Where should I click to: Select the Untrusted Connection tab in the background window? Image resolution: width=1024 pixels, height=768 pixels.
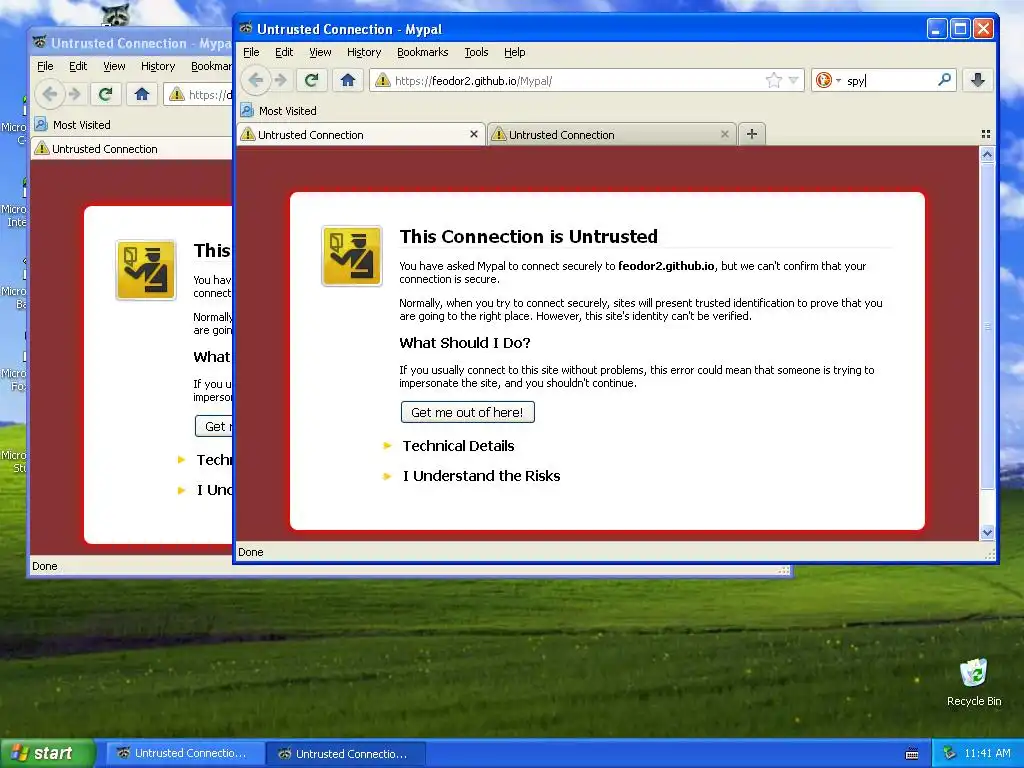131,149
